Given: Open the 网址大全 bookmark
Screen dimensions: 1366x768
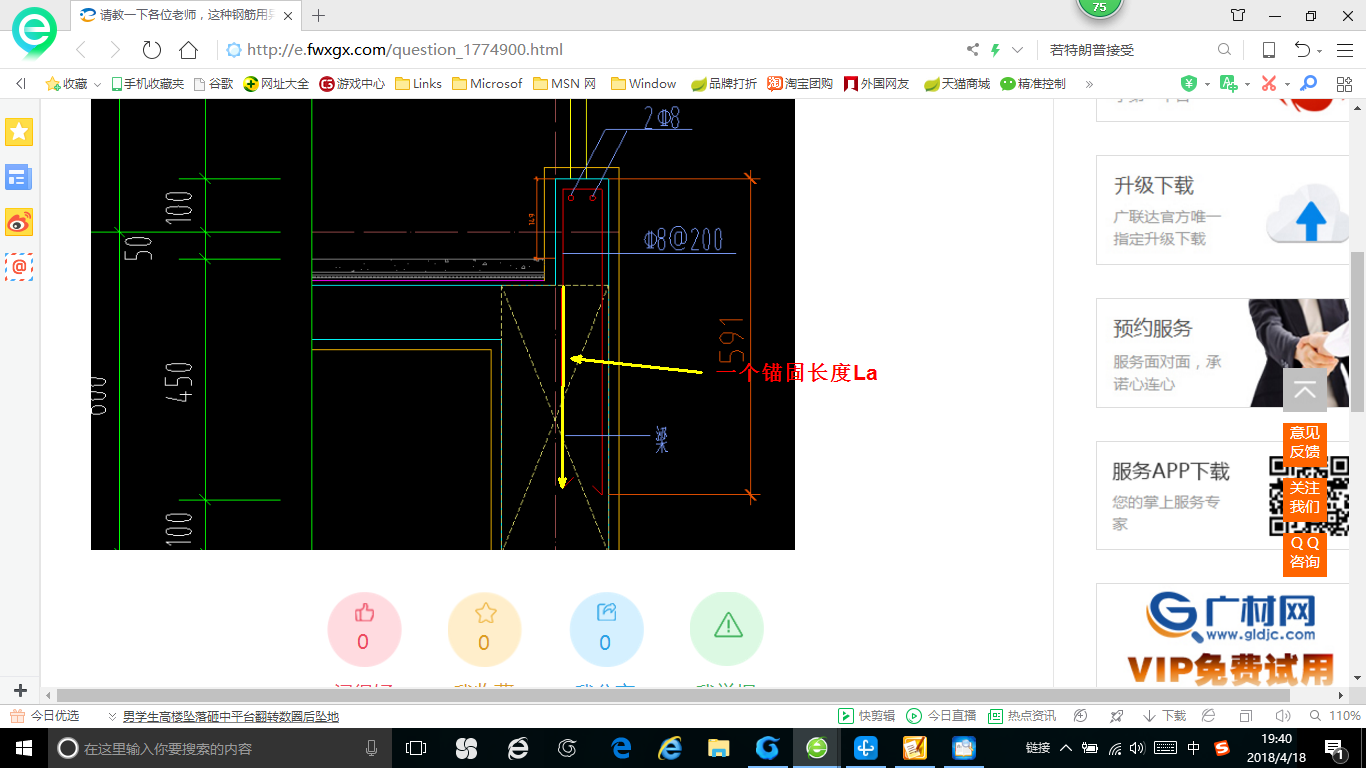Looking at the screenshot, I should [x=276, y=84].
